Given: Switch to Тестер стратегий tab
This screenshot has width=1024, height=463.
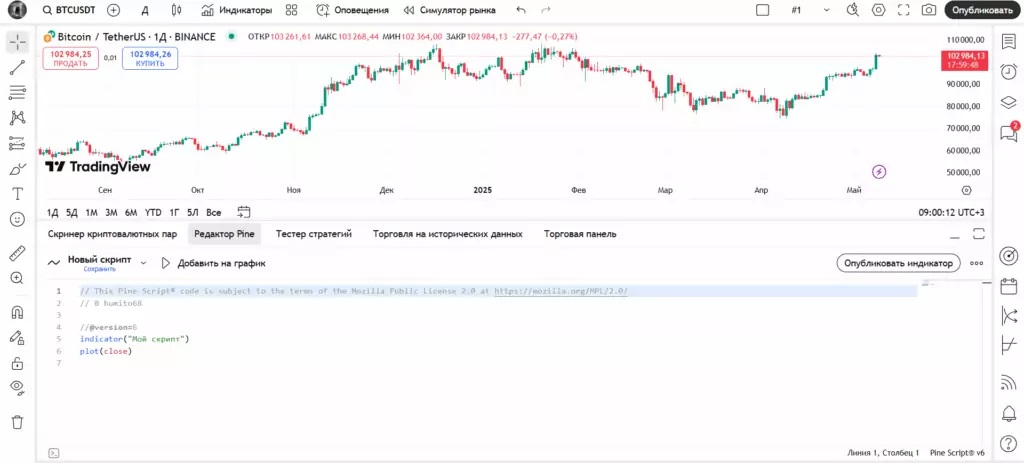Looking at the screenshot, I should pyautogui.click(x=314, y=234).
